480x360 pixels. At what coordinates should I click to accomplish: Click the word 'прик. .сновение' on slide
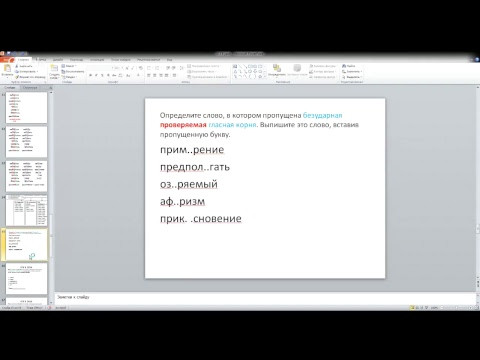(x=201, y=219)
